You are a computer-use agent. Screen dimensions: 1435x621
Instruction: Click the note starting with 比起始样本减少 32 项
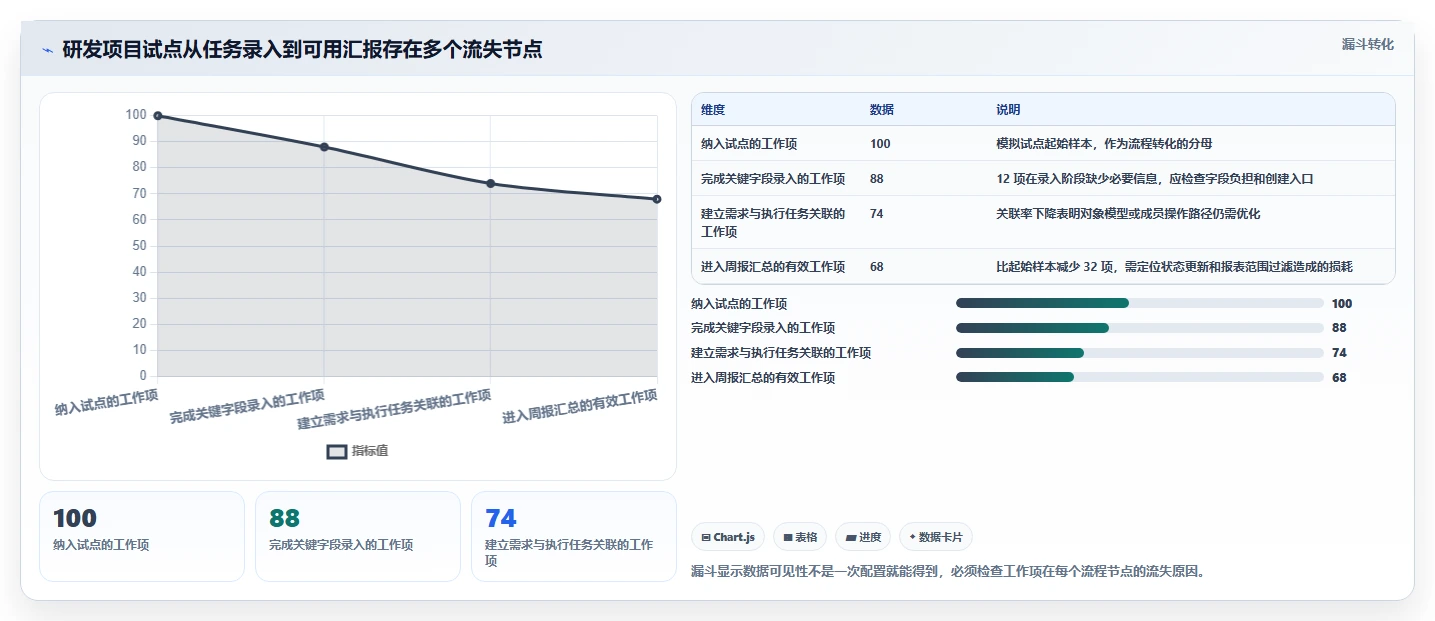coord(1174,267)
